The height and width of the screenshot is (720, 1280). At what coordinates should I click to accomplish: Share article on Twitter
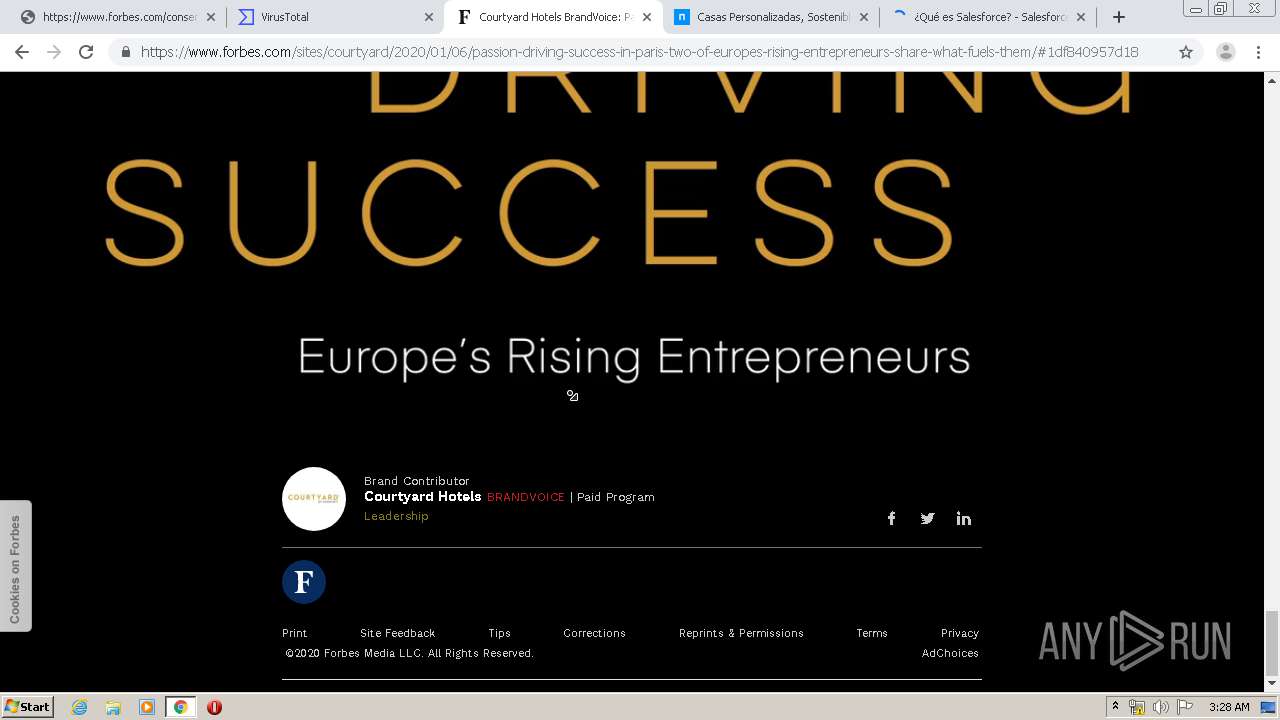tap(927, 518)
